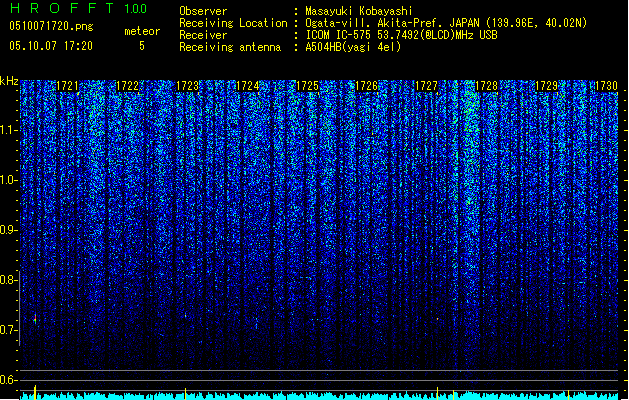This screenshot has height=400, width=629.
Task: Click the date stamp 05.10.07 17:20
Action: click(51, 46)
